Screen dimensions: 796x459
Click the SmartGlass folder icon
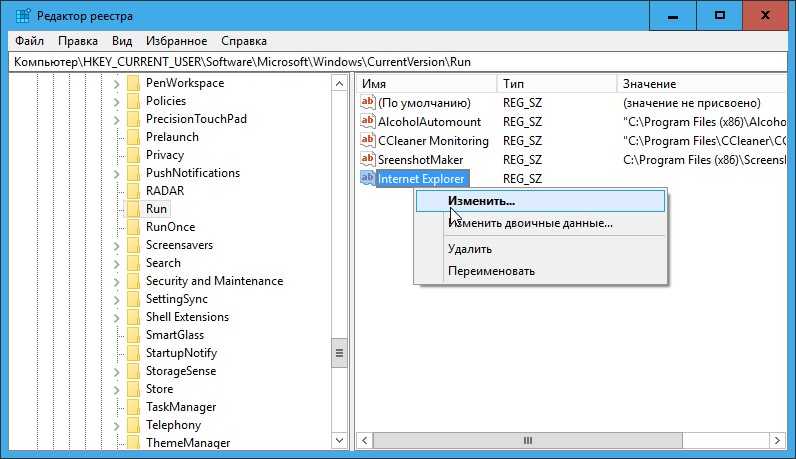(133, 335)
